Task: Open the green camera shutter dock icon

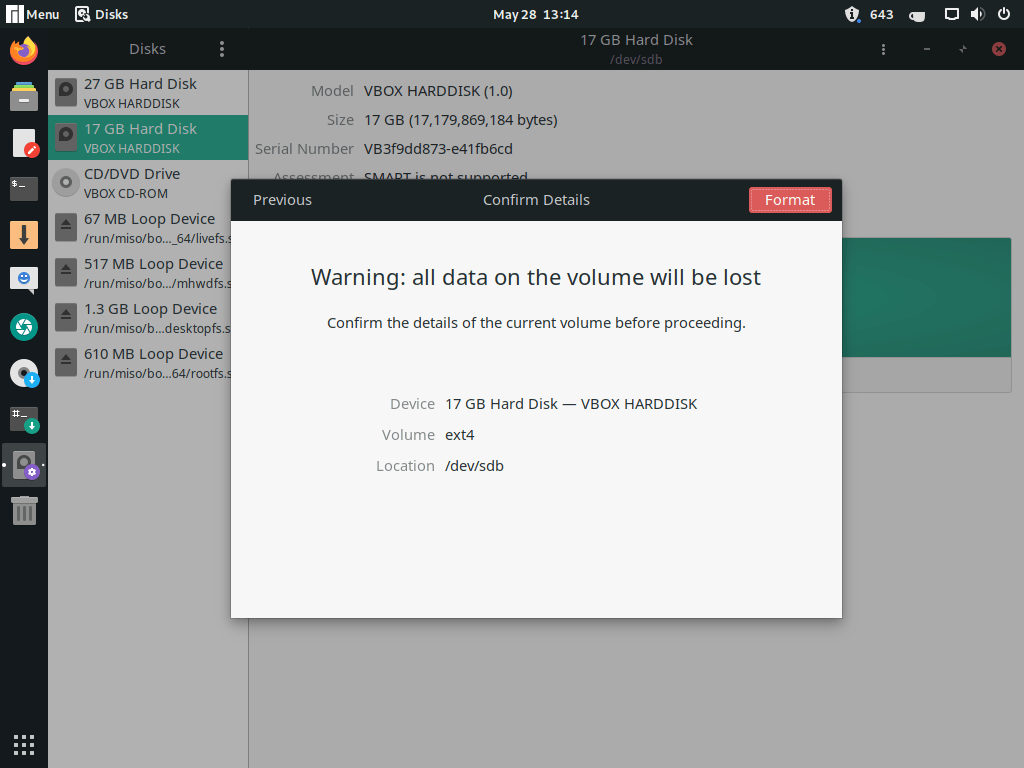Action: tap(24, 327)
